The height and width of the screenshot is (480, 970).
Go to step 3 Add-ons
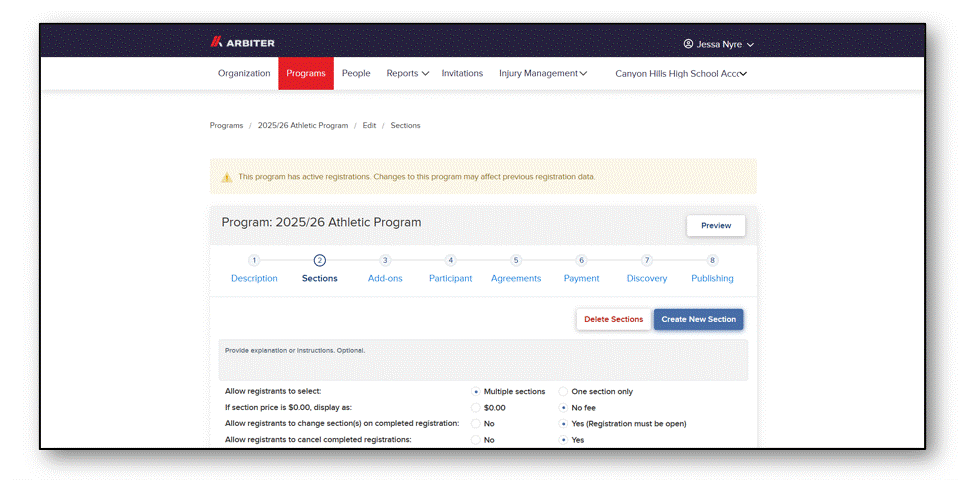(x=385, y=278)
